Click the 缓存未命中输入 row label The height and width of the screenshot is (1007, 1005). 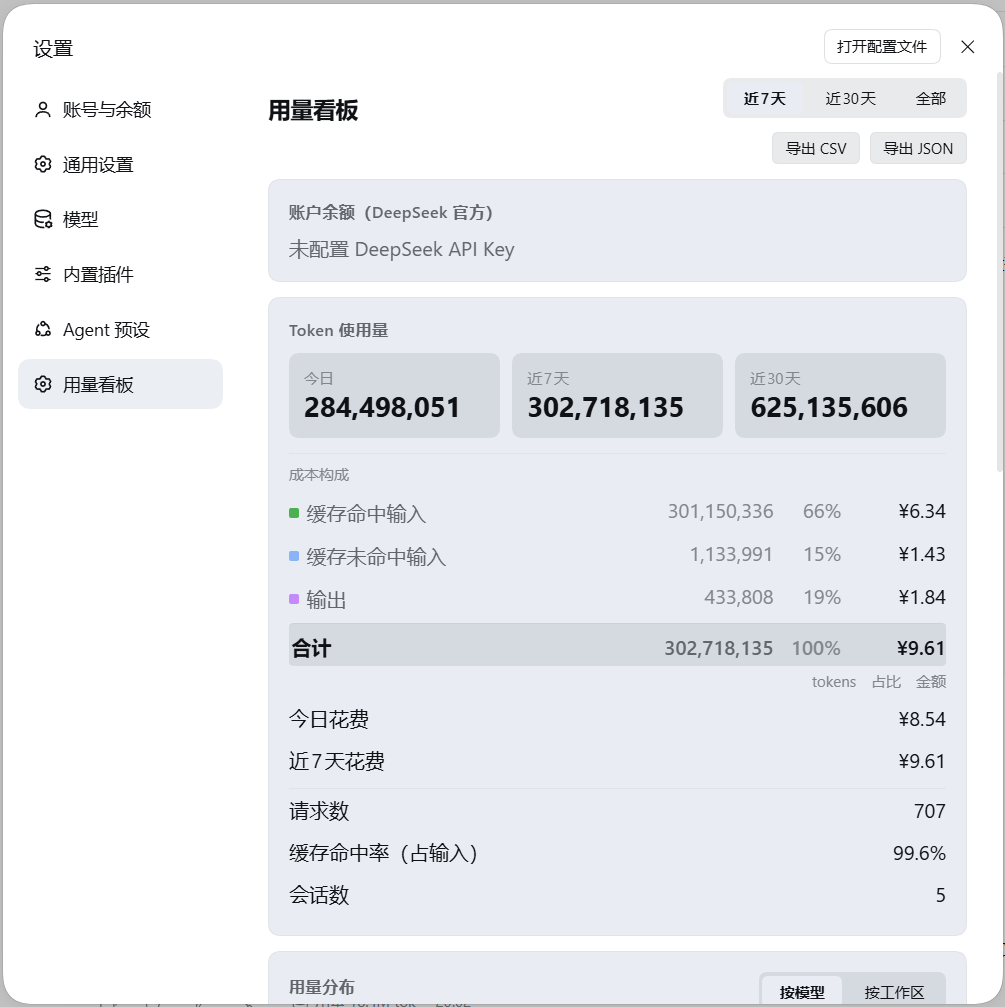pos(376,557)
